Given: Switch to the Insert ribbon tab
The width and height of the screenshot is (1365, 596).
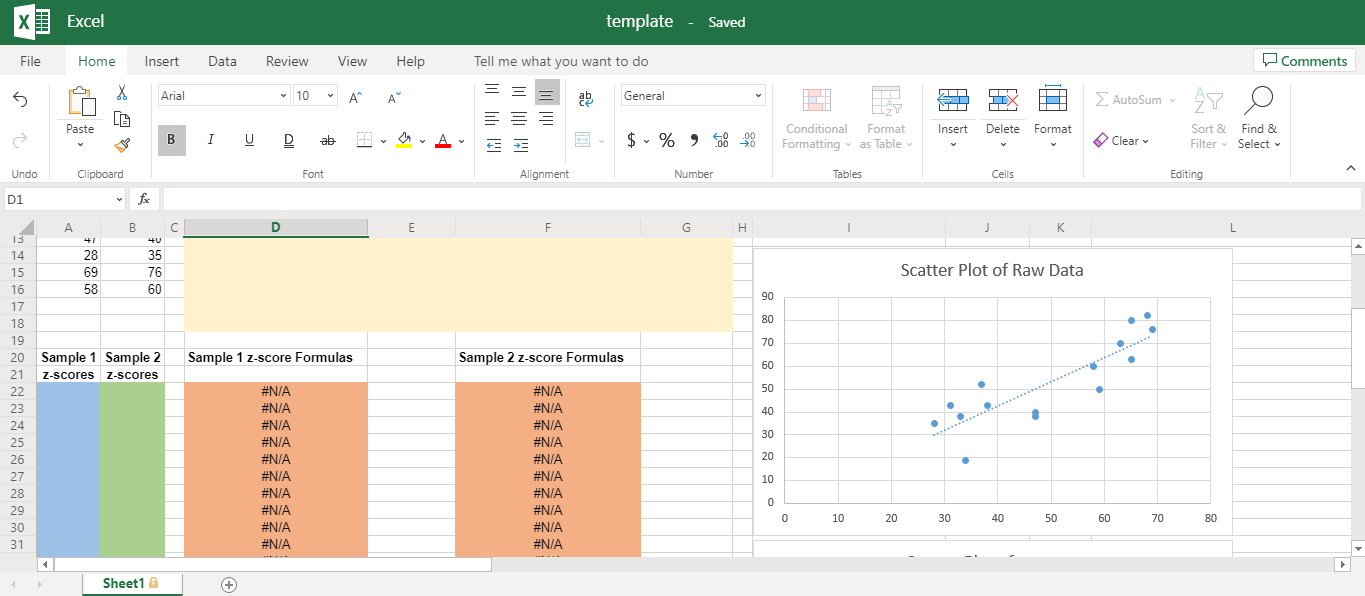Looking at the screenshot, I should point(161,61).
